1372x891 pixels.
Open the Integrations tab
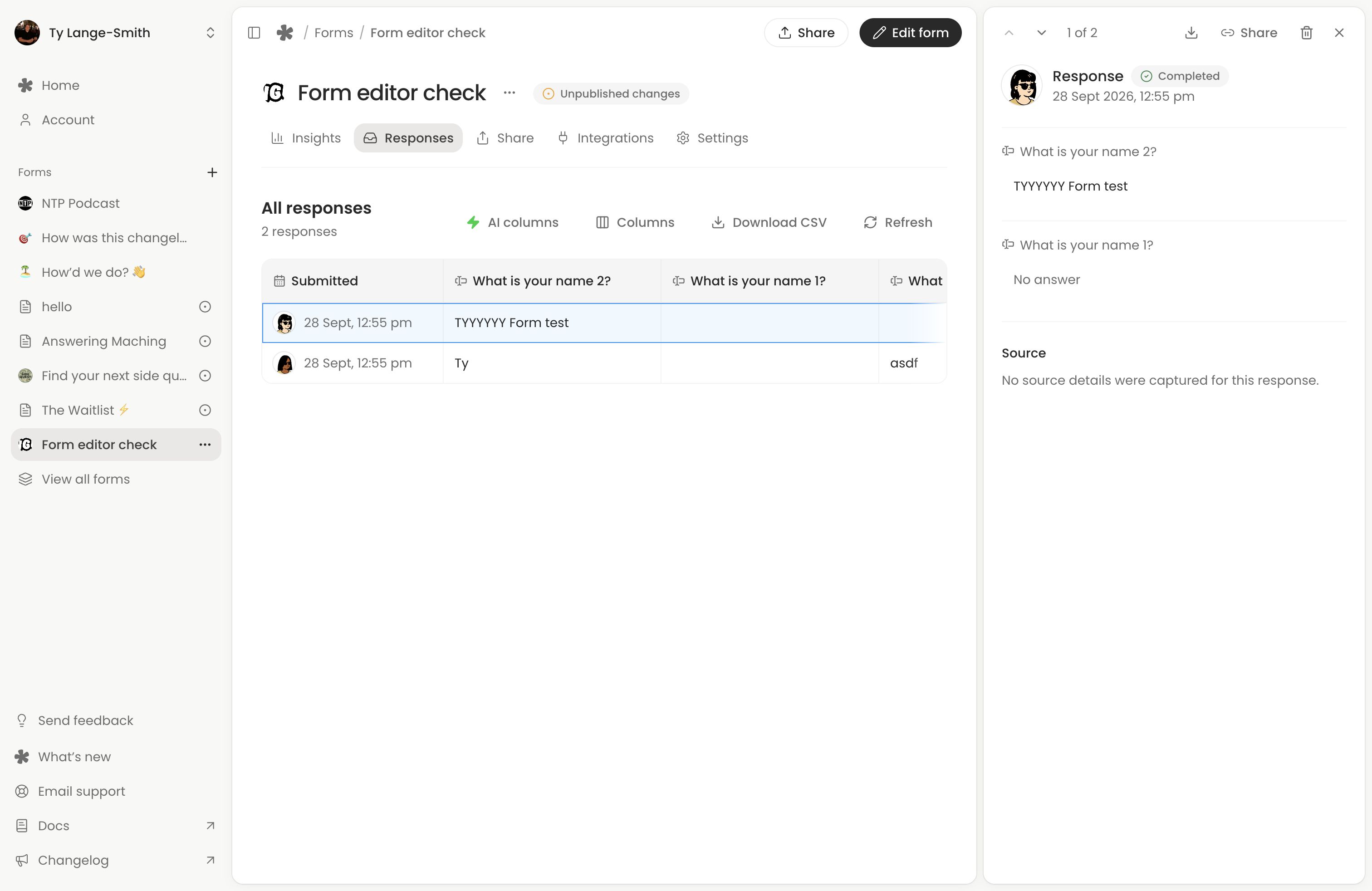(x=605, y=138)
